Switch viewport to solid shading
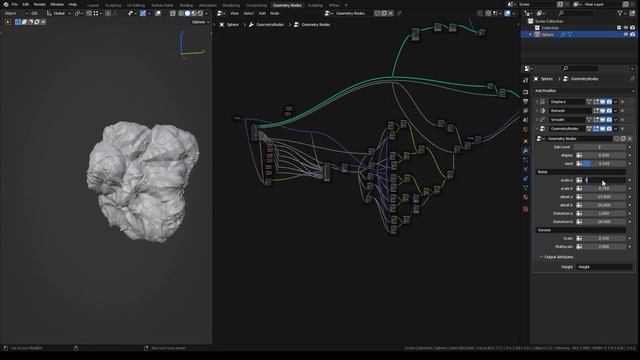 (x=187, y=13)
